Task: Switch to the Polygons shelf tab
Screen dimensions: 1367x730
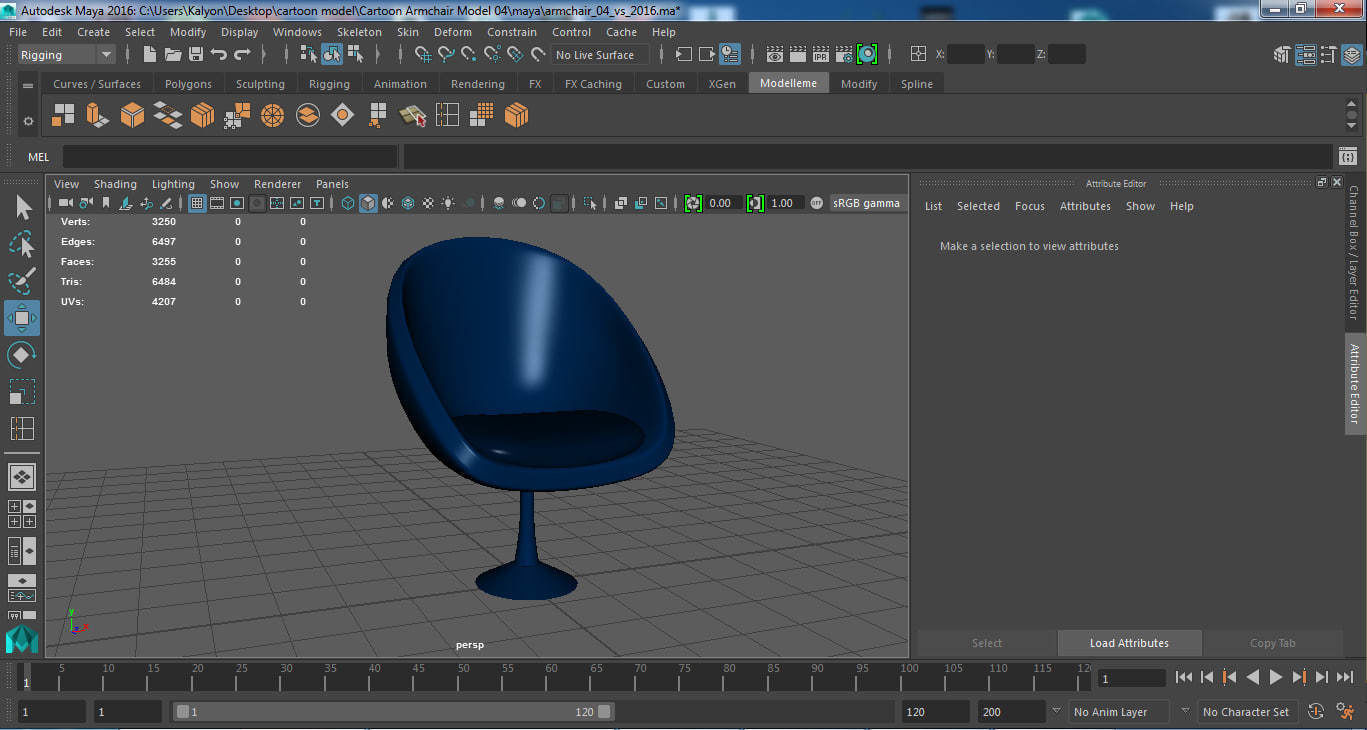Action: [188, 84]
